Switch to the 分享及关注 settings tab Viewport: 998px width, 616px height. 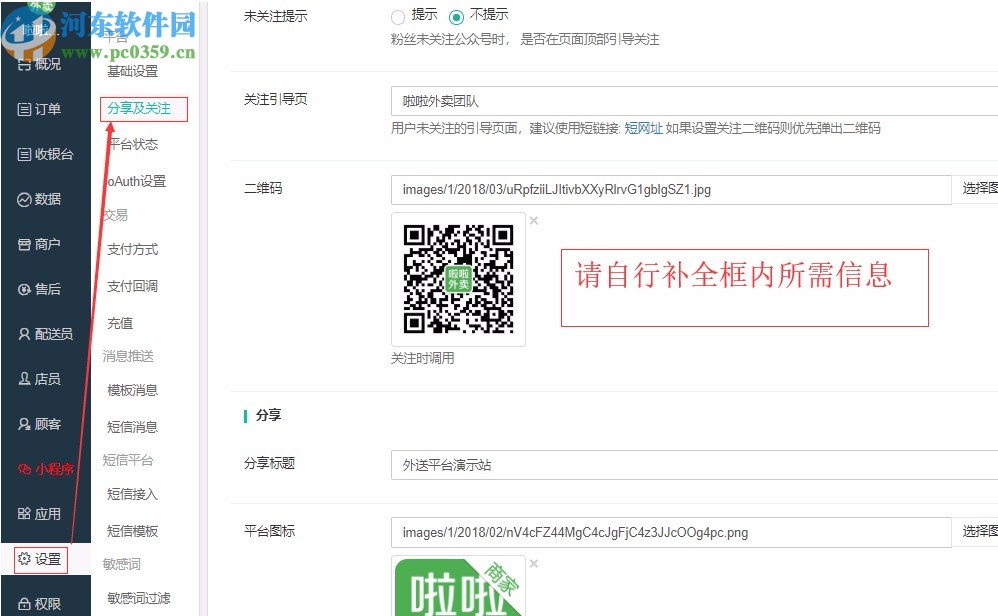click(141, 108)
